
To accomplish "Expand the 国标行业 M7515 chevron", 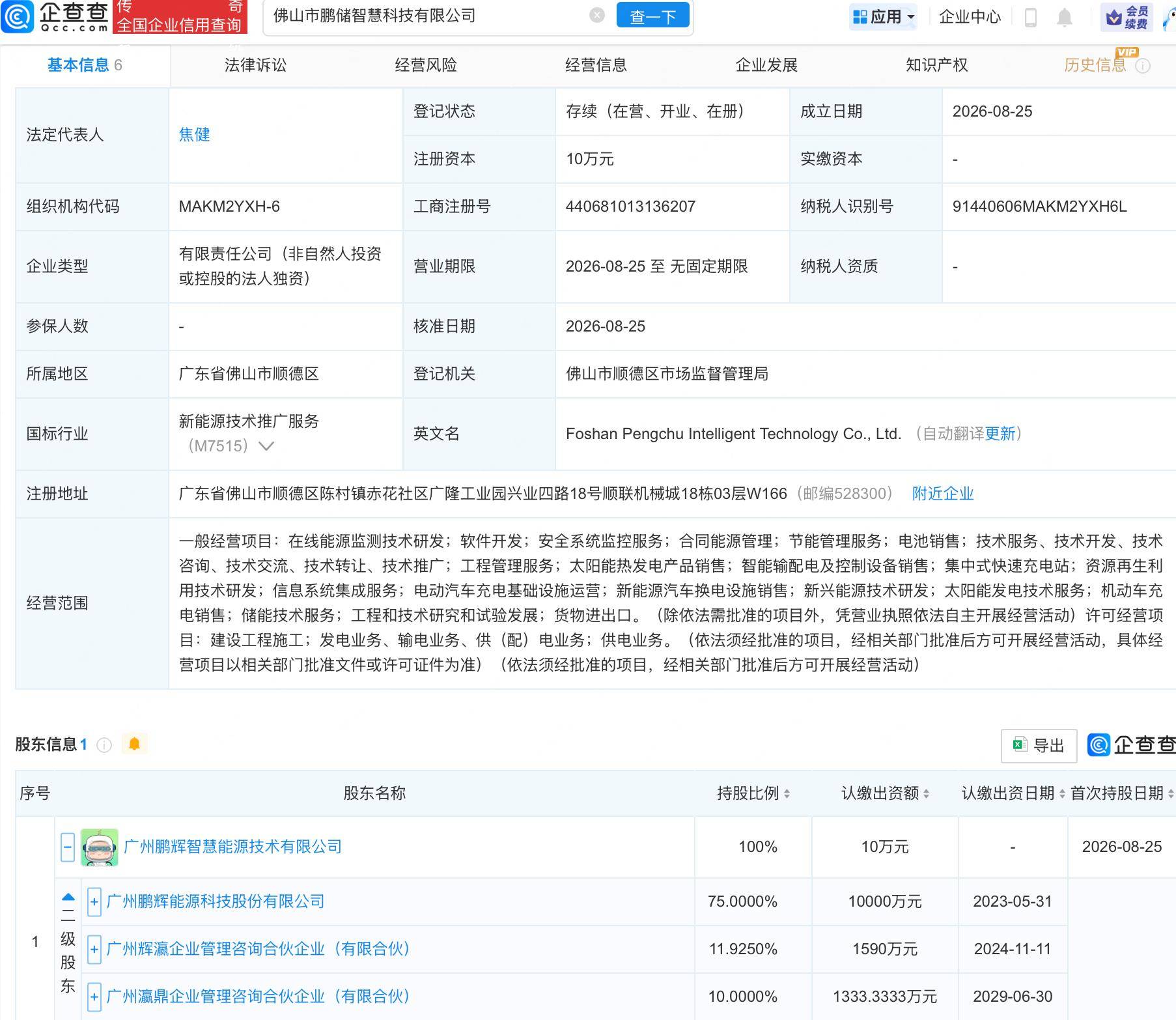I will coord(266,446).
